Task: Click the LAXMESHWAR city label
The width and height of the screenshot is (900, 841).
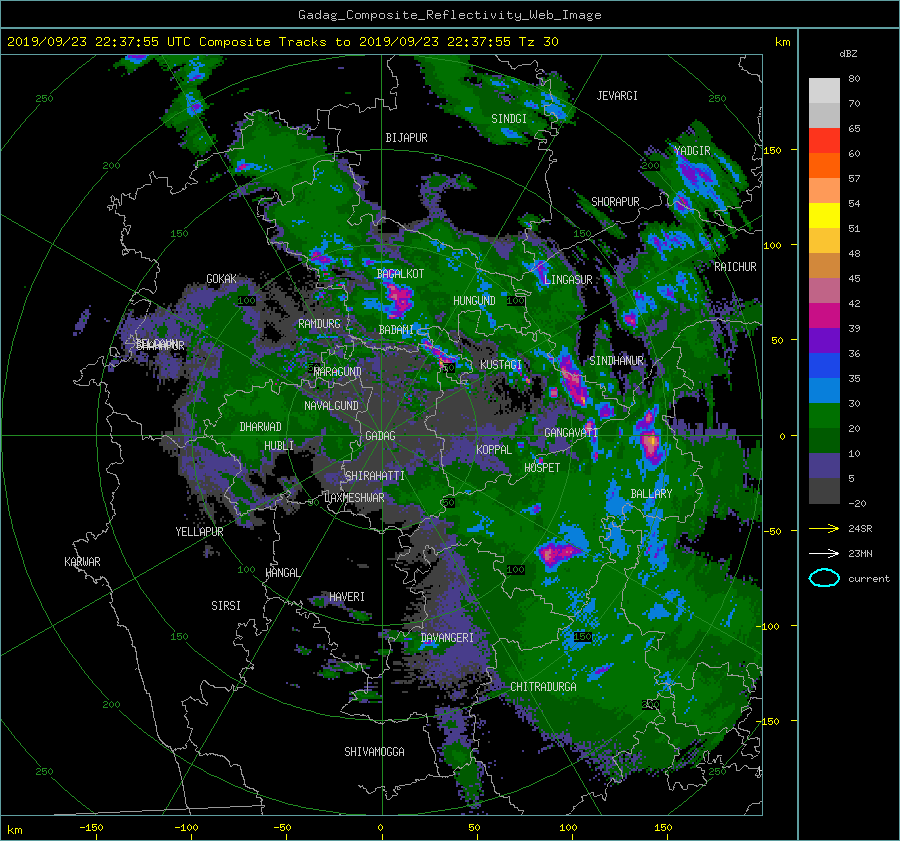Action: coord(354,498)
